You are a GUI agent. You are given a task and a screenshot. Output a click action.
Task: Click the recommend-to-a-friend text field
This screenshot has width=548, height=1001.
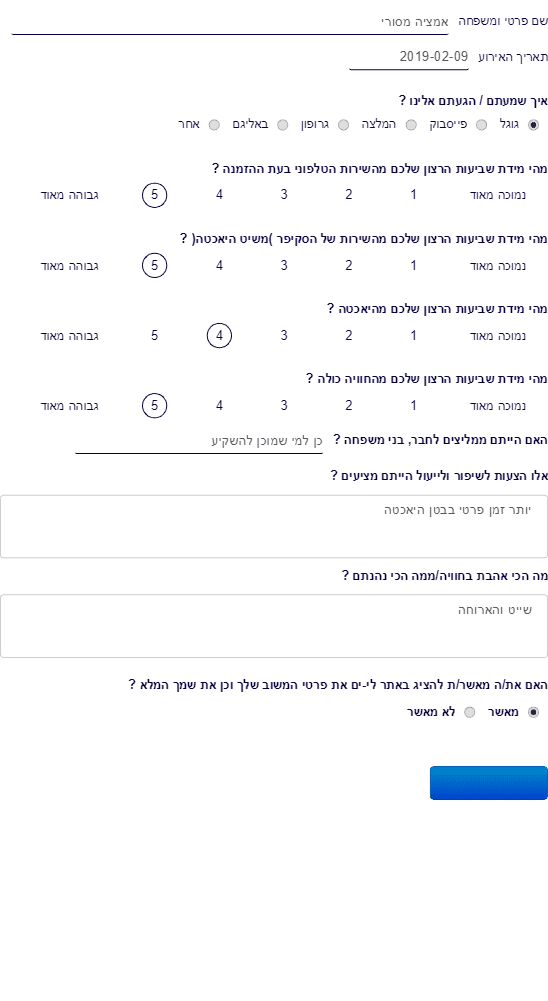click(199, 442)
